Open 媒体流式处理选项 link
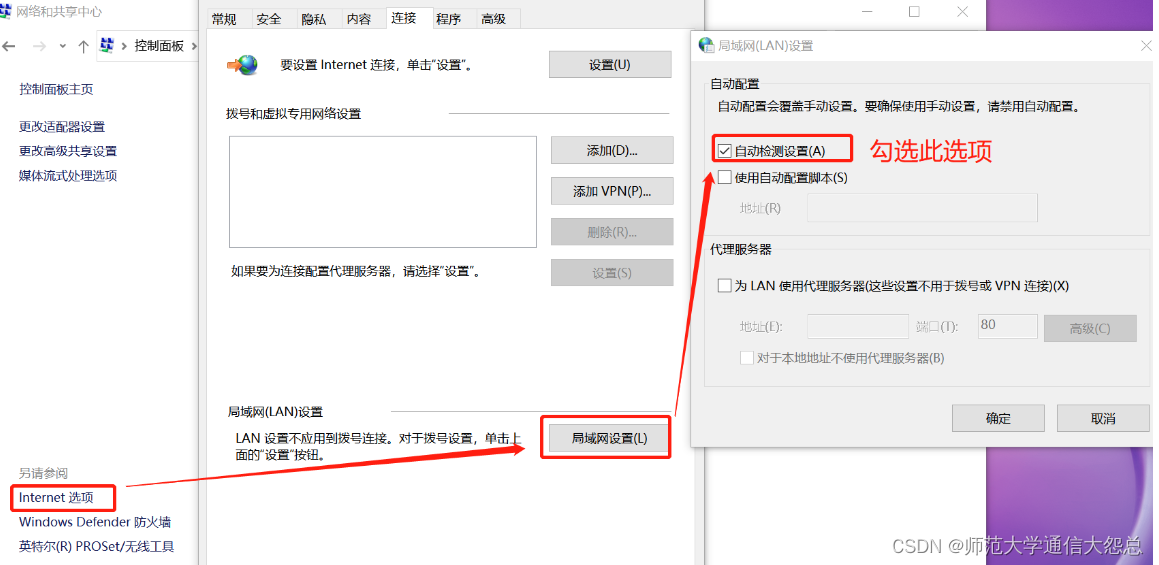The width and height of the screenshot is (1159, 565). point(68,175)
